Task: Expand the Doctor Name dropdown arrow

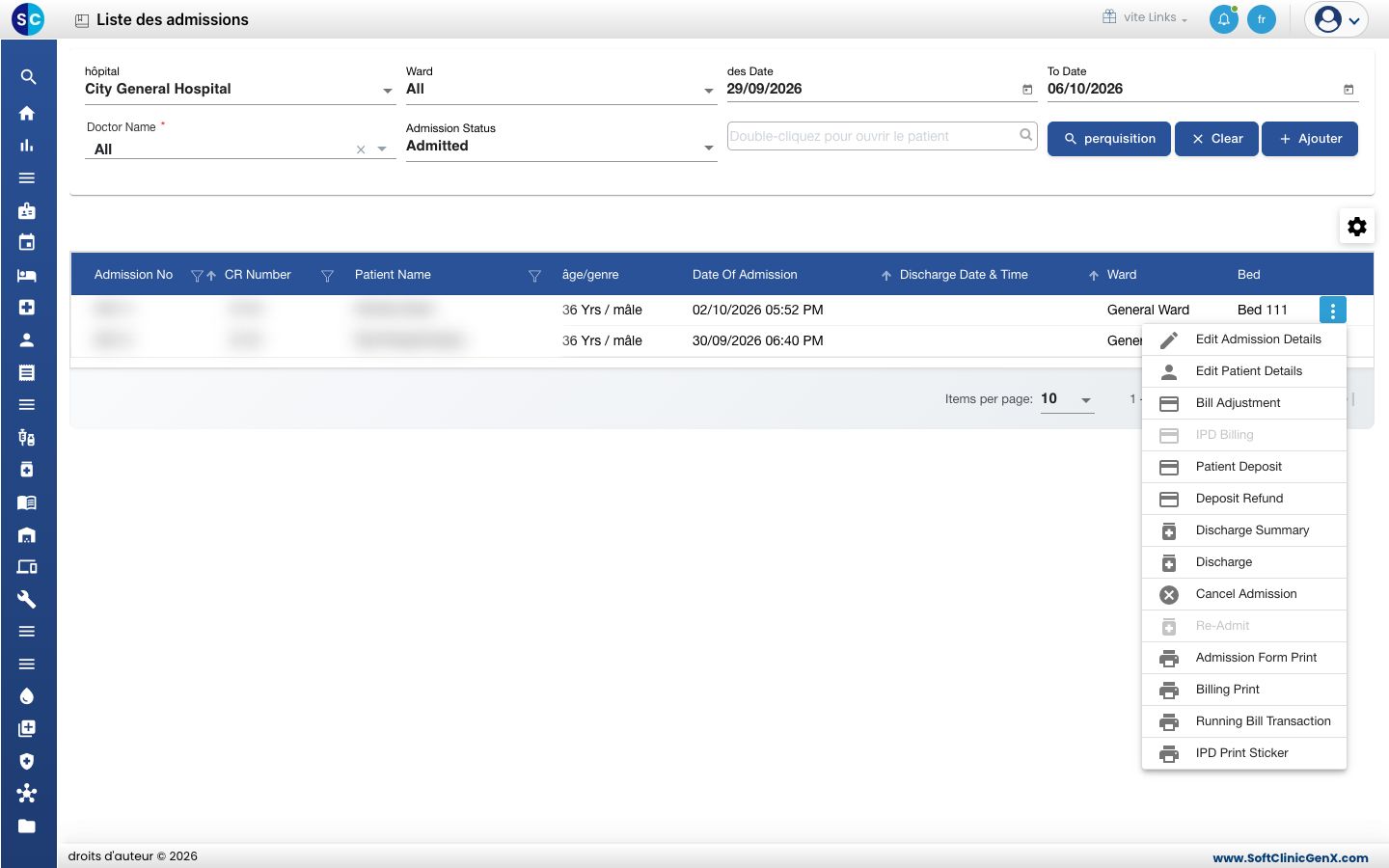Action: point(382,149)
